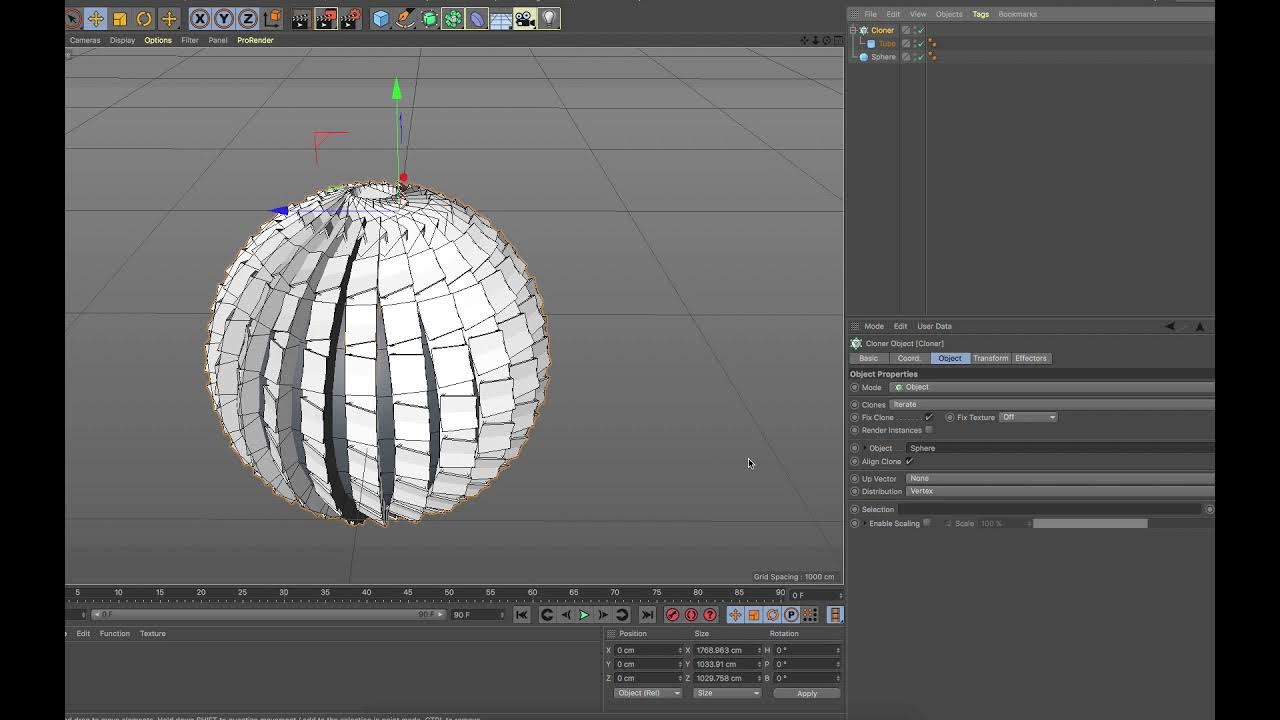Viewport: 1280px width, 720px height.
Task: Select the Rotate tool
Action: tap(144, 18)
